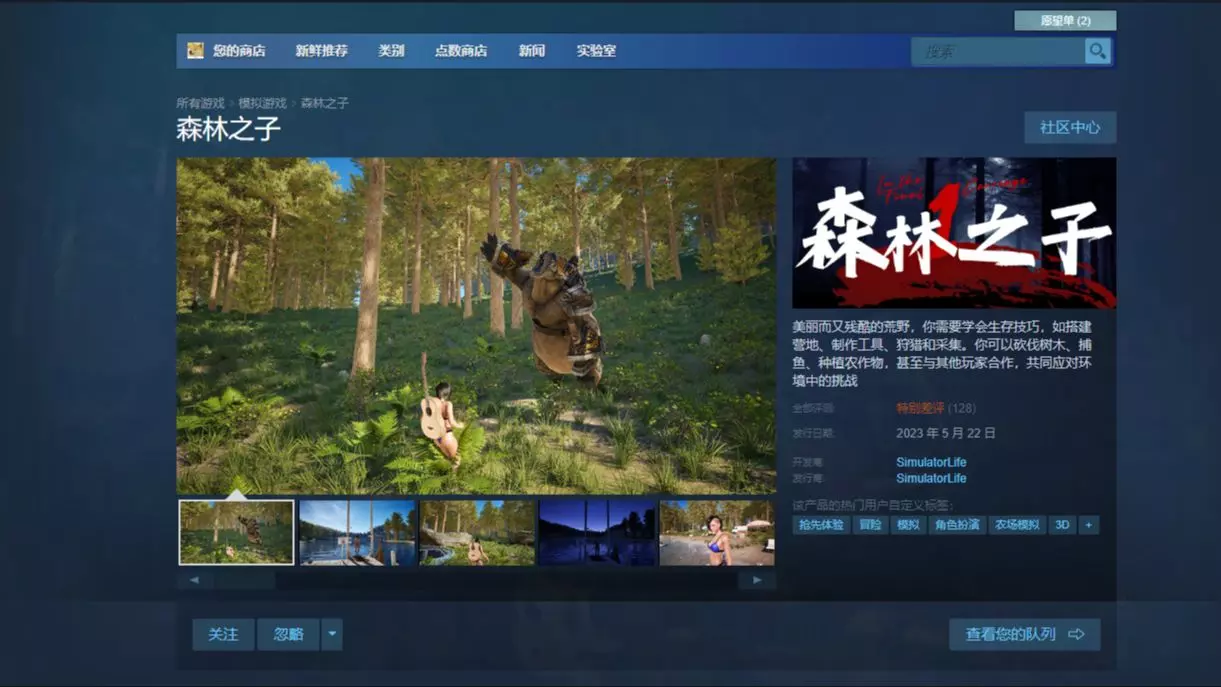Click the 关注 button
This screenshot has width=1221, height=687.
click(x=223, y=634)
